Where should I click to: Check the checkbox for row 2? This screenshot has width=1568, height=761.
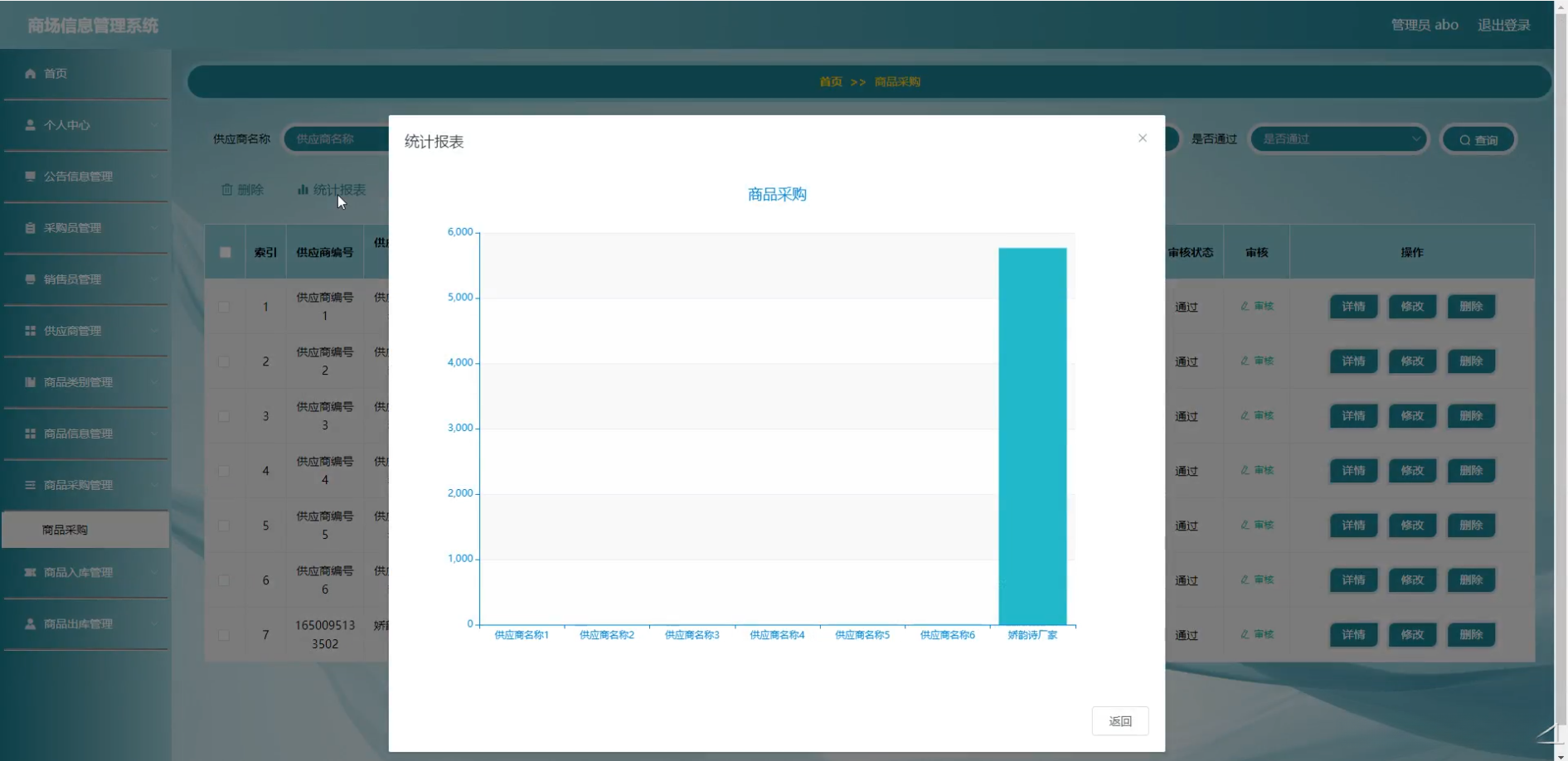pos(224,361)
